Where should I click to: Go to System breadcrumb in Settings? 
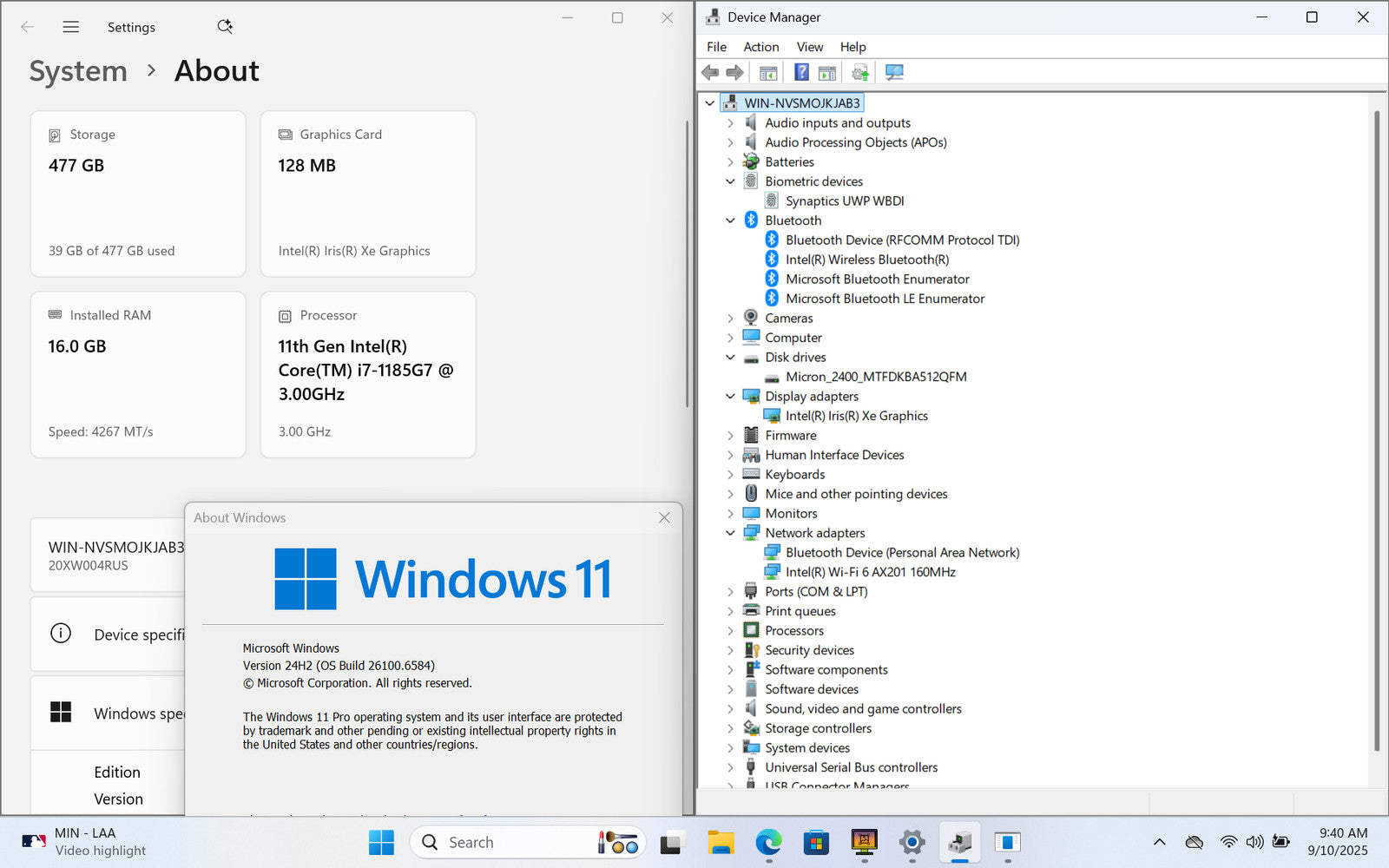78,71
